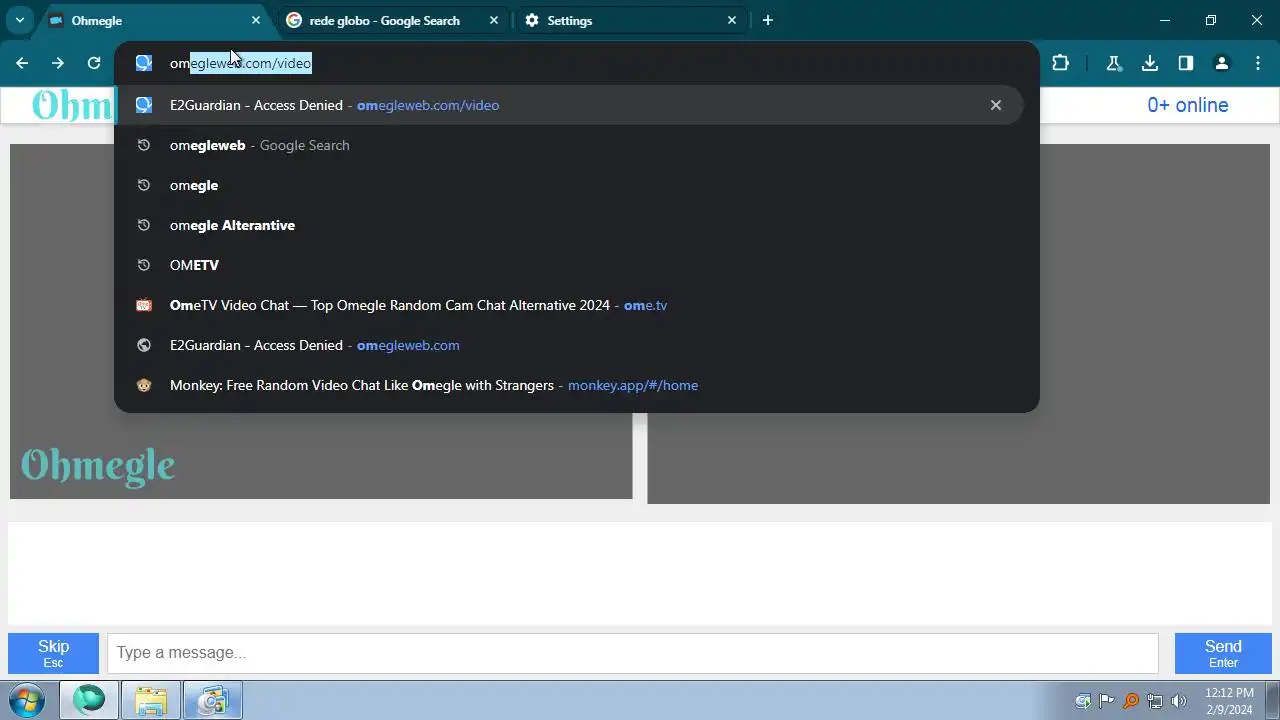Open the File Explorer taskbar icon
The height and width of the screenshot is (720, 1280).
tap(151, 700)
